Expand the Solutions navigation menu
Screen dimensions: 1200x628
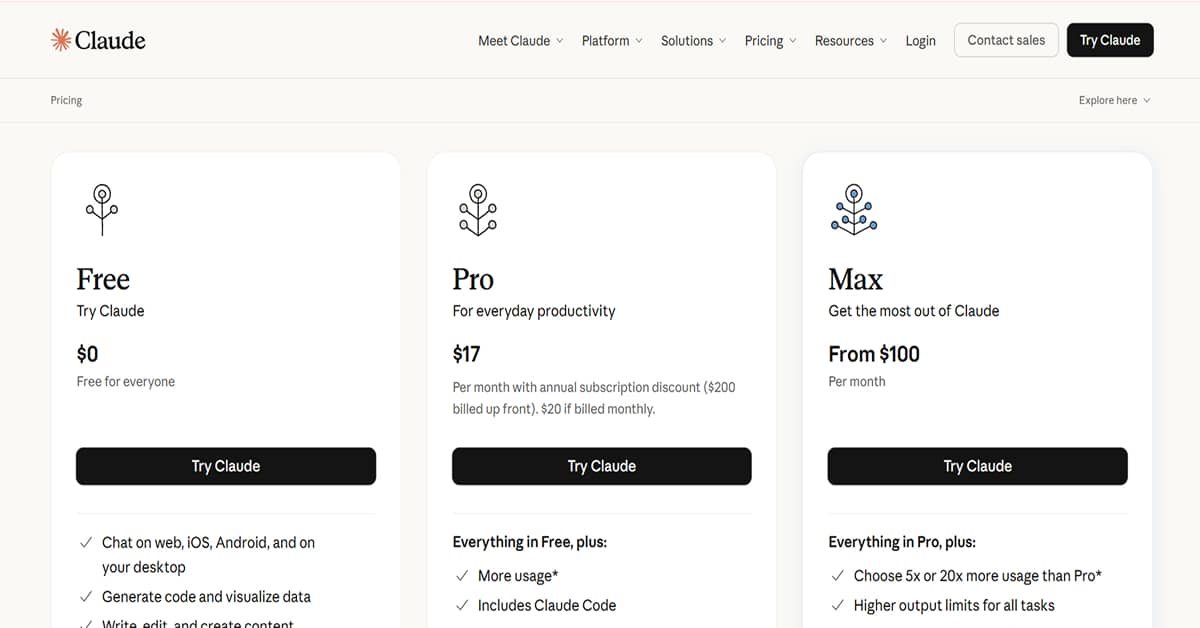[x=694, y=41]
